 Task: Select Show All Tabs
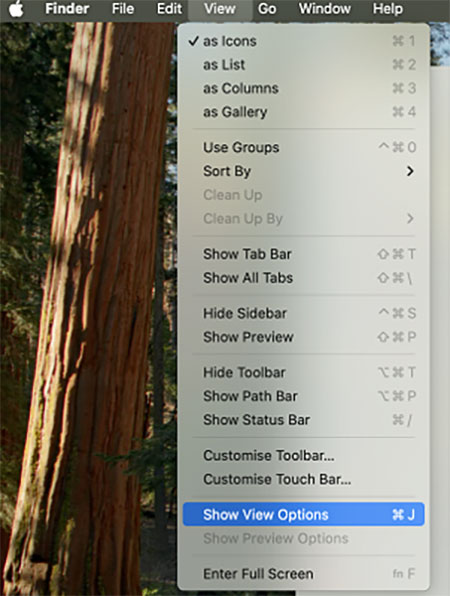point(303,277)
